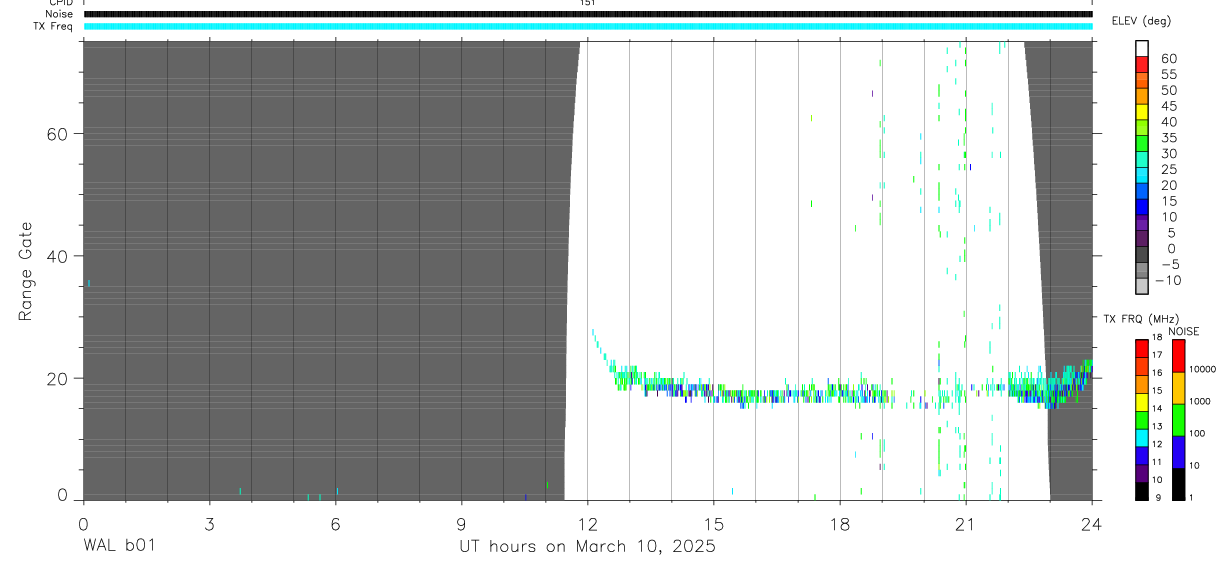This screenshot has width=1228, height=567.
Task: Click the 'Noise' row label at the top left
Action: point(59,14)
